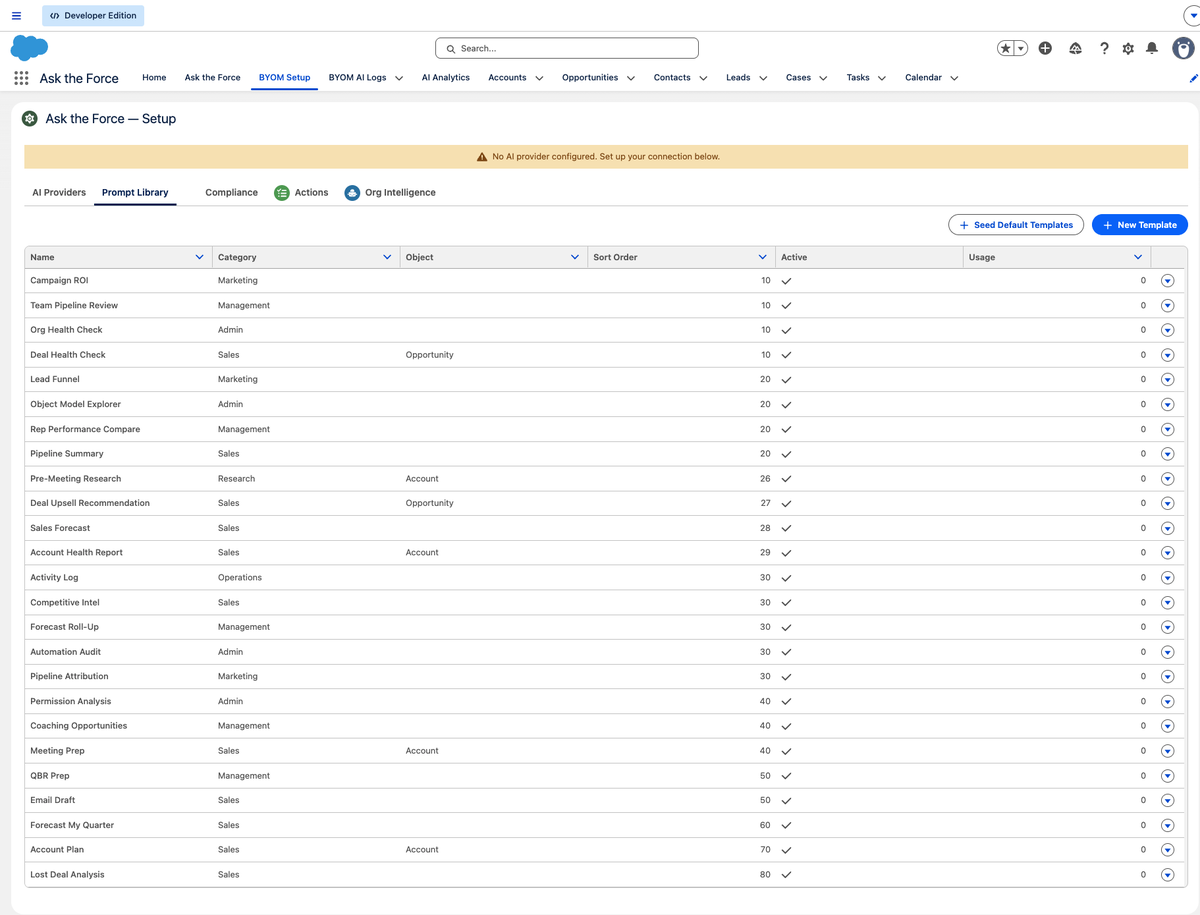Open the Usage column header menu
Image resolution: width=1200 pixels, height=915 pixels.
click(1138, 257)
